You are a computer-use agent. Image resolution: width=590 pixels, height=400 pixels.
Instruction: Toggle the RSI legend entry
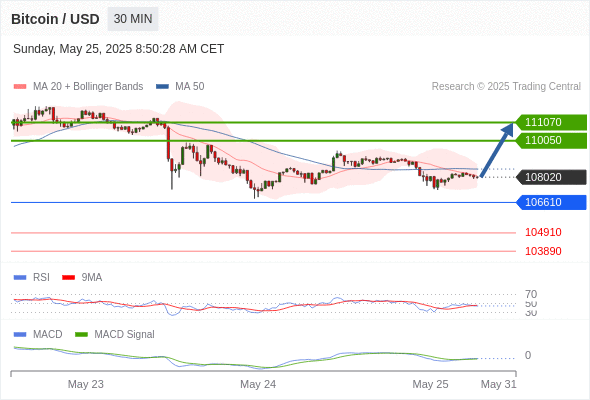point(32,277)
